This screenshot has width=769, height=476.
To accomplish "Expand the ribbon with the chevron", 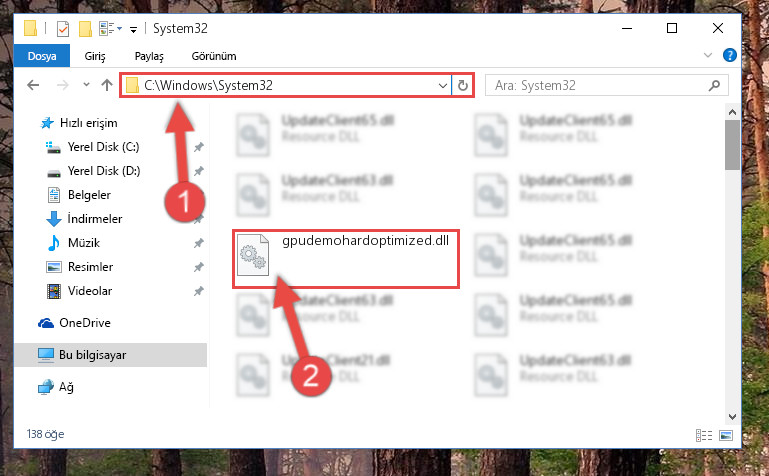I will 708,55.
